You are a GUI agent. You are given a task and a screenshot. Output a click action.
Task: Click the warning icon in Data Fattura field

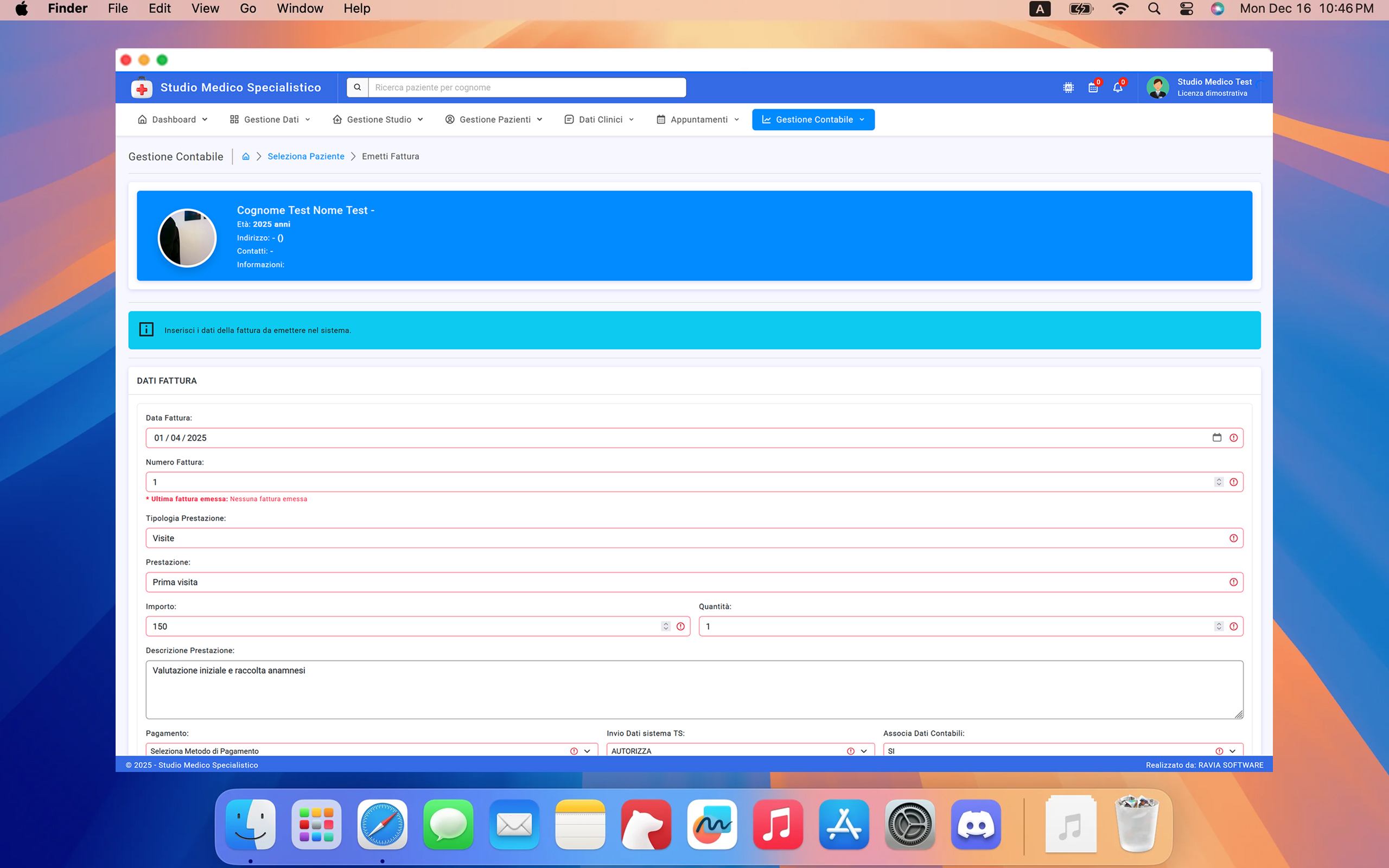point(1233,438)
